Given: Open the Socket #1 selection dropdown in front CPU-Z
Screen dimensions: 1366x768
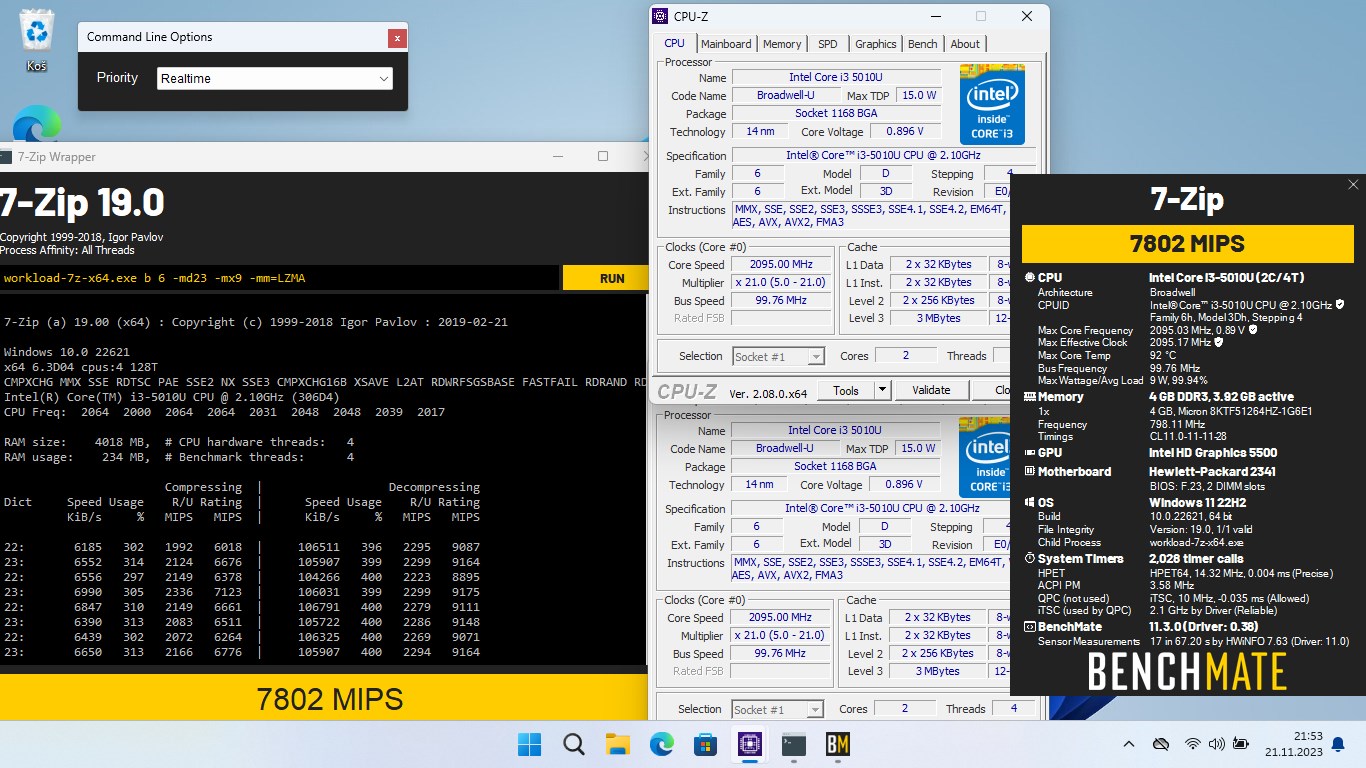Looking at the screenshot, I should [x=778, y=356].
